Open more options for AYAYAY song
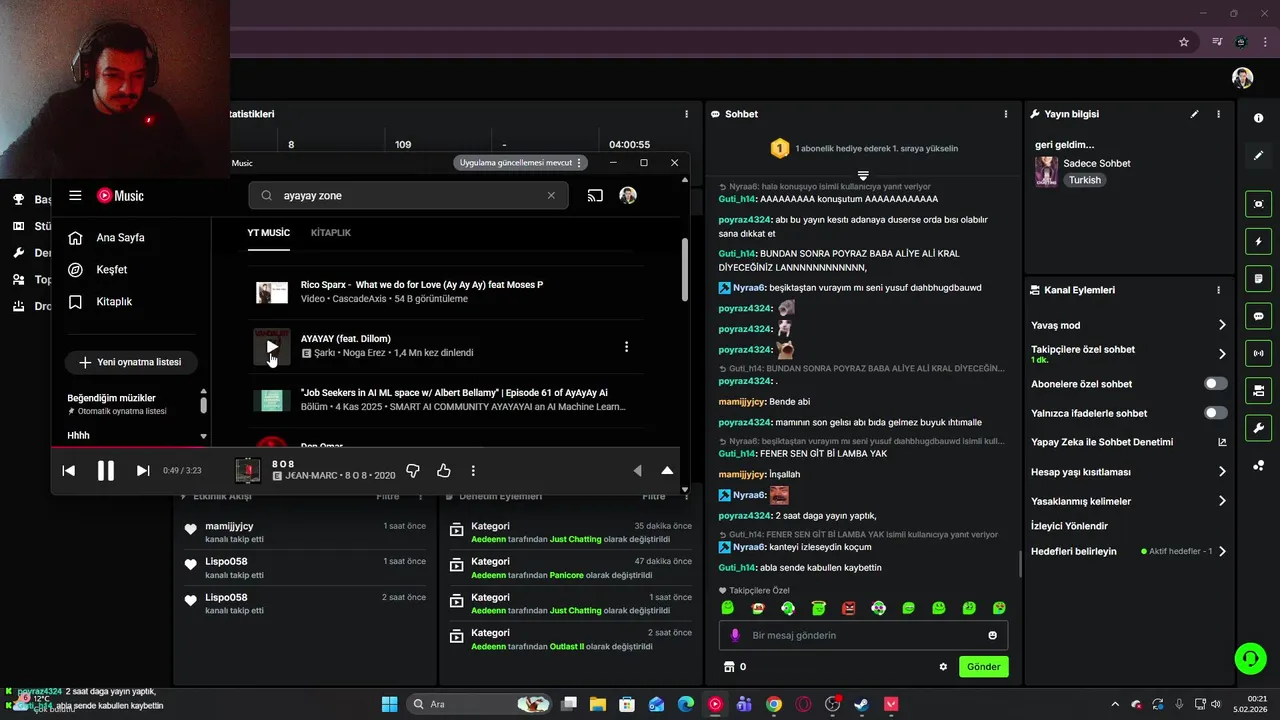The width and height of the screenshot is (1280, 720). [x=627, y=347]
